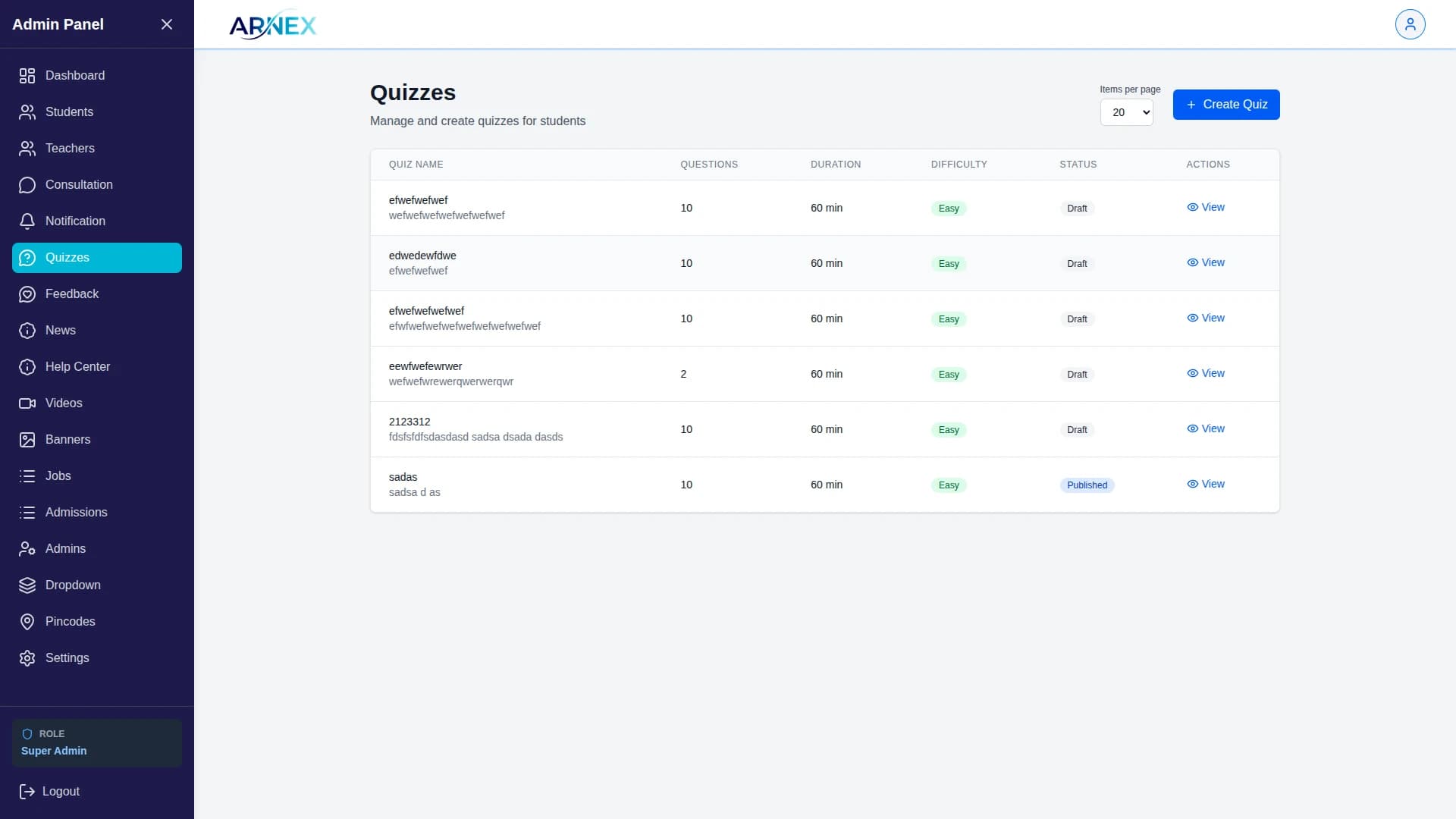This screenshot has width=1456, height=819.
Task: Click the Pincodes map pin icon
Action: coord(27,622)
